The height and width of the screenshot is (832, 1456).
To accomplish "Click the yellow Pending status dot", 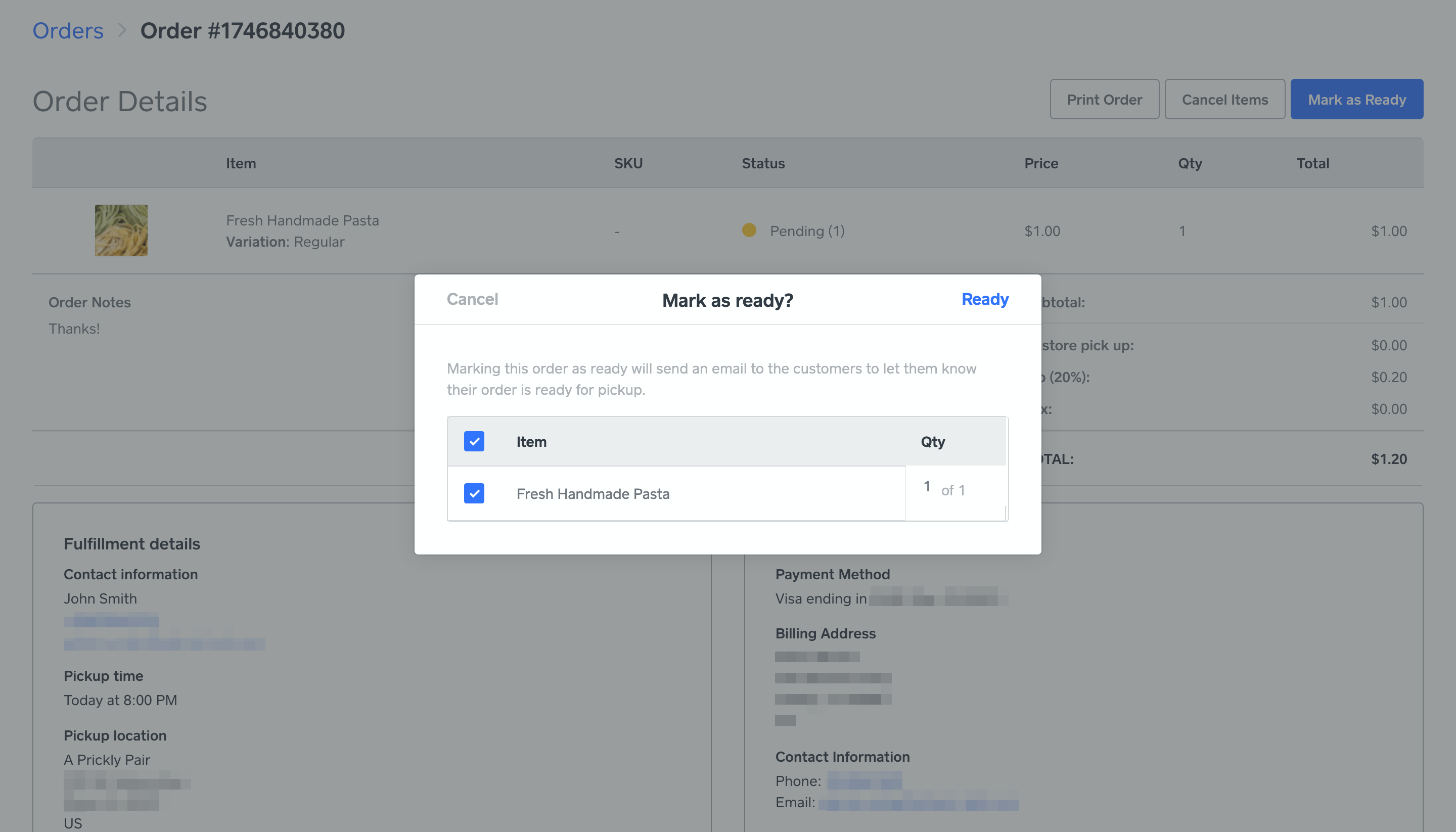I will [x=749, y=230].
